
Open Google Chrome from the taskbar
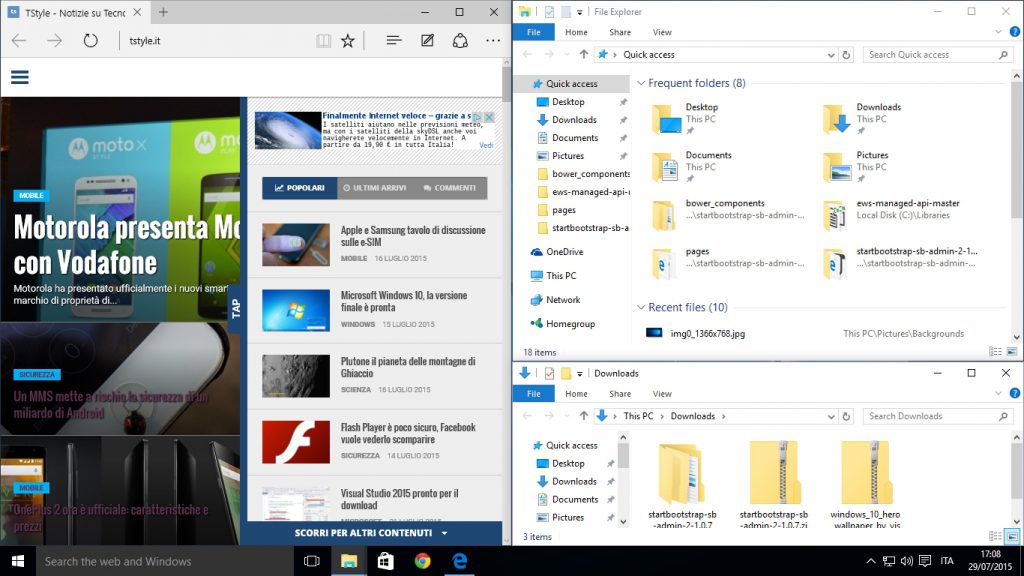pos(423,561)
